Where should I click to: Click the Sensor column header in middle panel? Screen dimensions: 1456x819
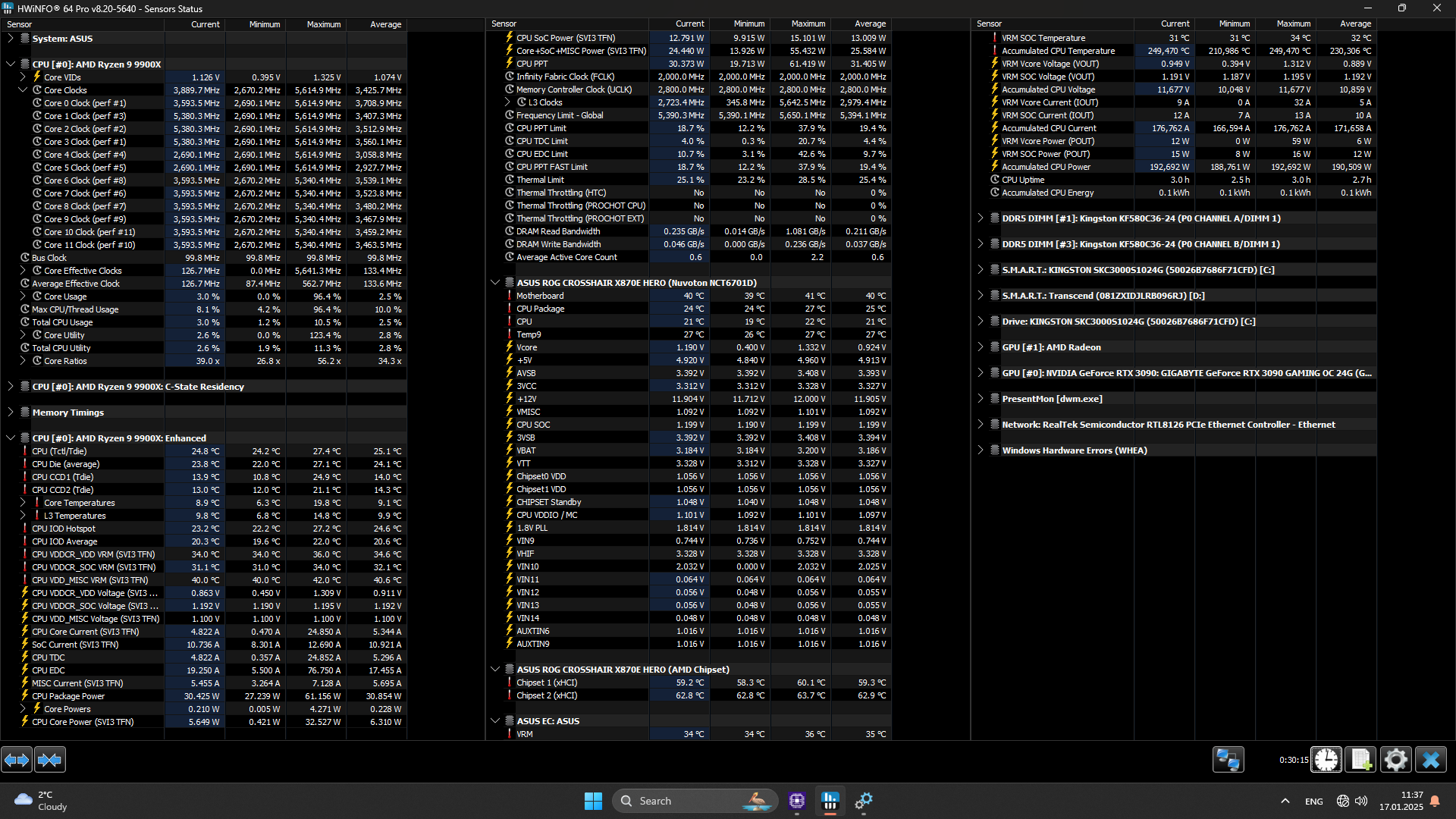(504, 24)
